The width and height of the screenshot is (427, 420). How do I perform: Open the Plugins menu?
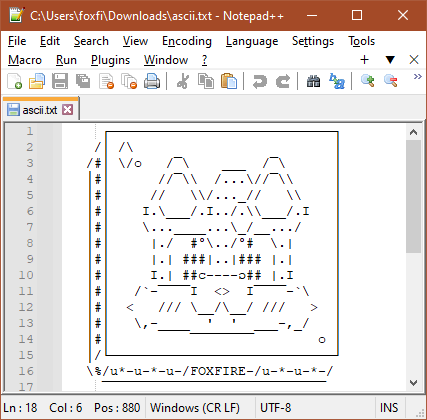pos(110,60)
